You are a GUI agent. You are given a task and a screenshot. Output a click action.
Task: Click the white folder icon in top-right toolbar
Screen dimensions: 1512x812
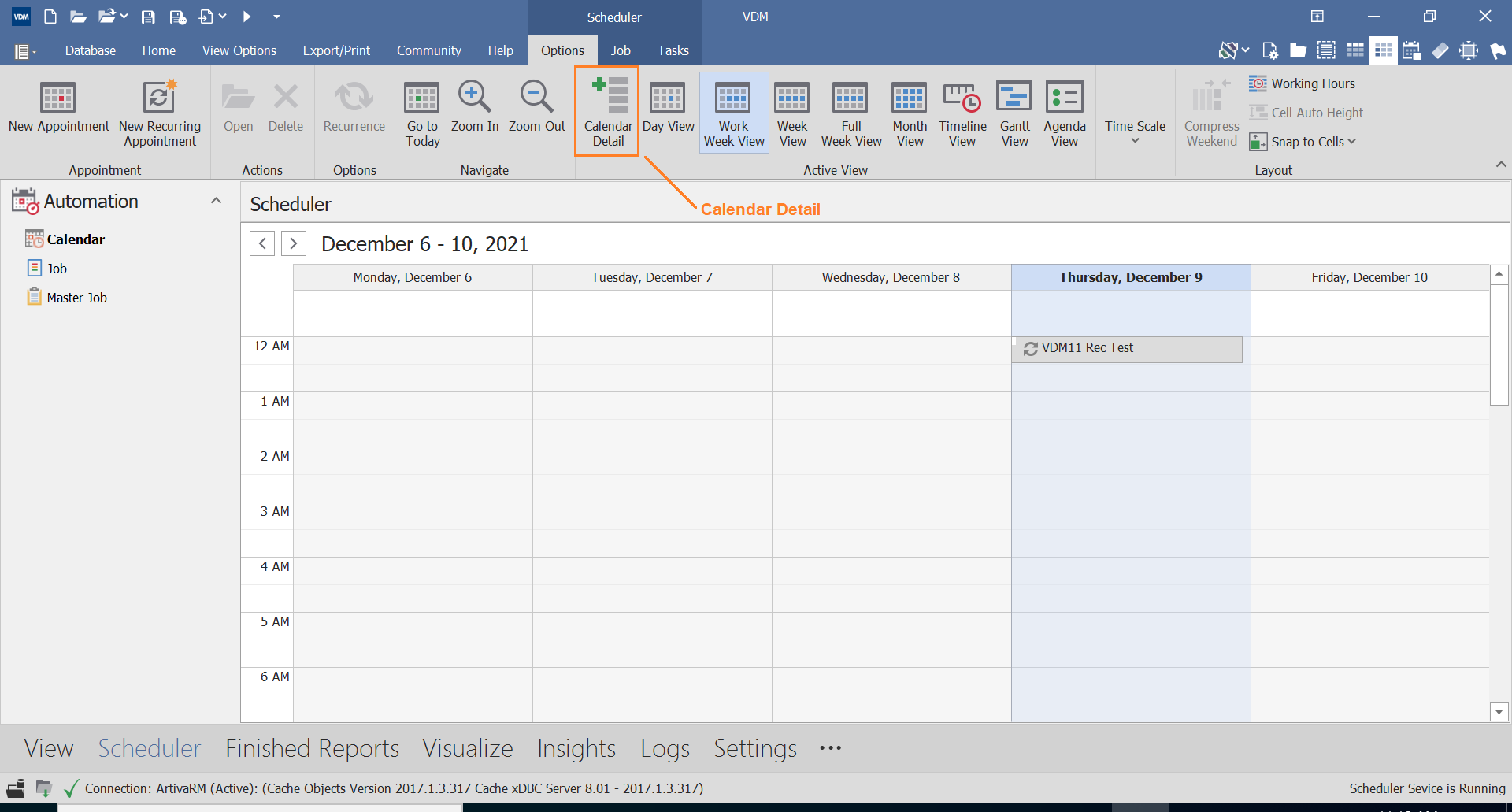(x=1298, y=50)
